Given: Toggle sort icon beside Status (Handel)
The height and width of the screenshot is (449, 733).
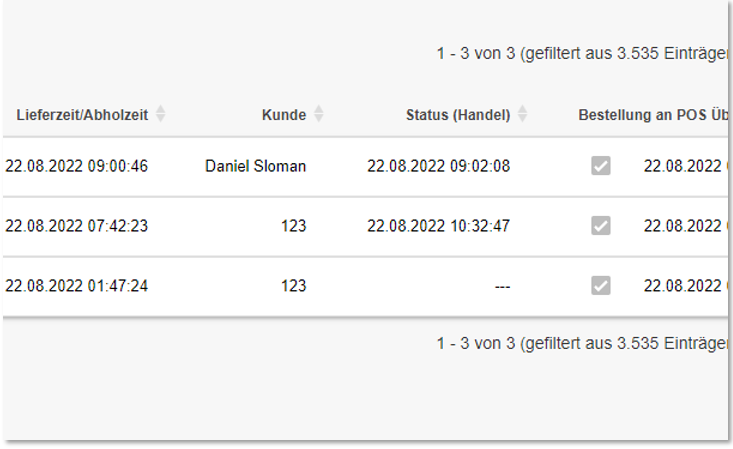Looking at the screenshot, I should point(522,115).
